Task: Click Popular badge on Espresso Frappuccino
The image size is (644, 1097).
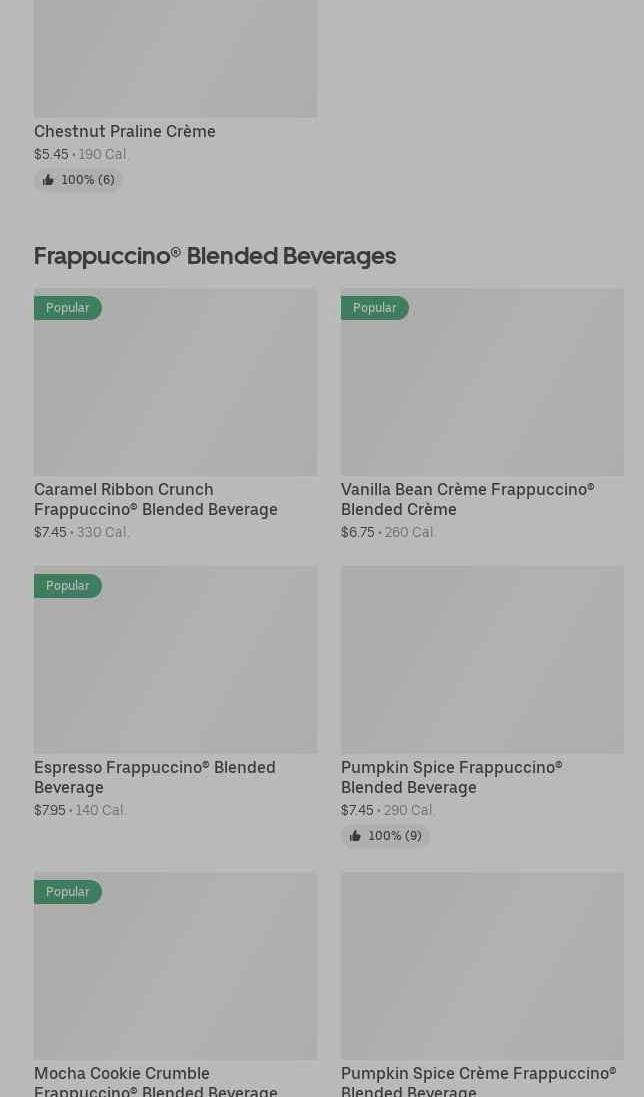Action: (68, 586)
